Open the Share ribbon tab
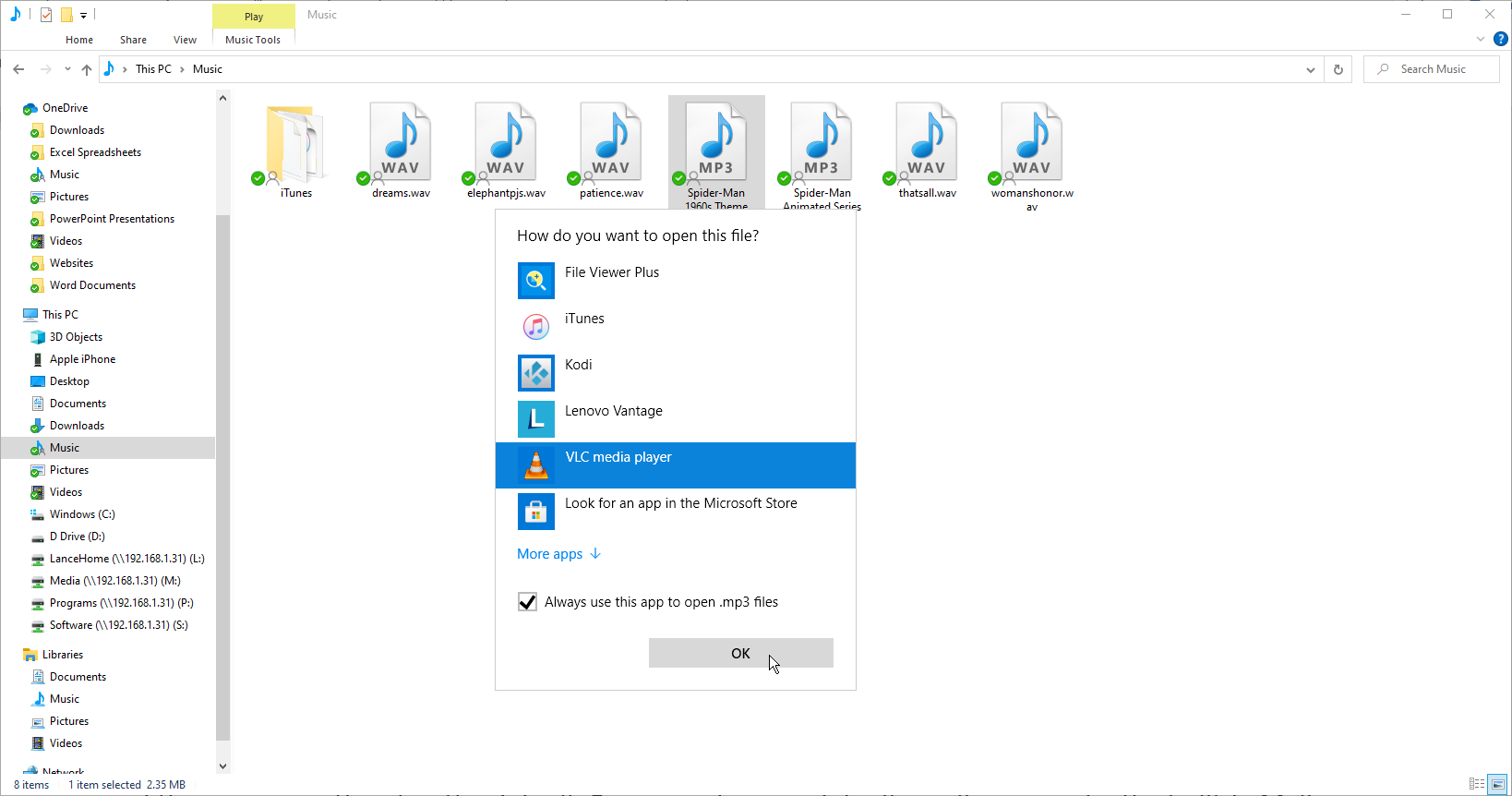Screen dimensions: 1512x796 click(x=133, y=40)
